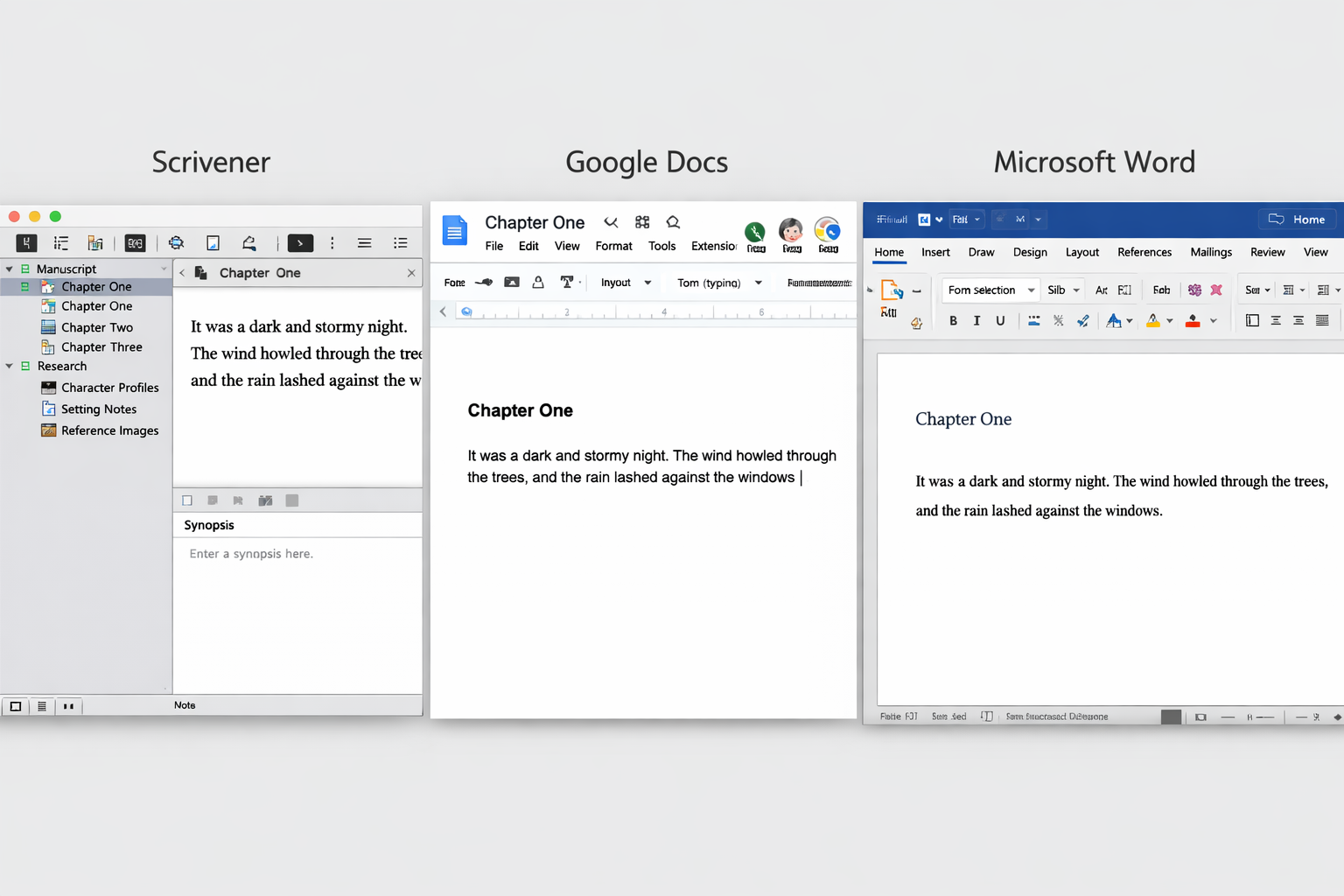The image size is (1344, 896).
Task: Click the back chevron in Scrivener's editor header
Action: tap(182, 273)
